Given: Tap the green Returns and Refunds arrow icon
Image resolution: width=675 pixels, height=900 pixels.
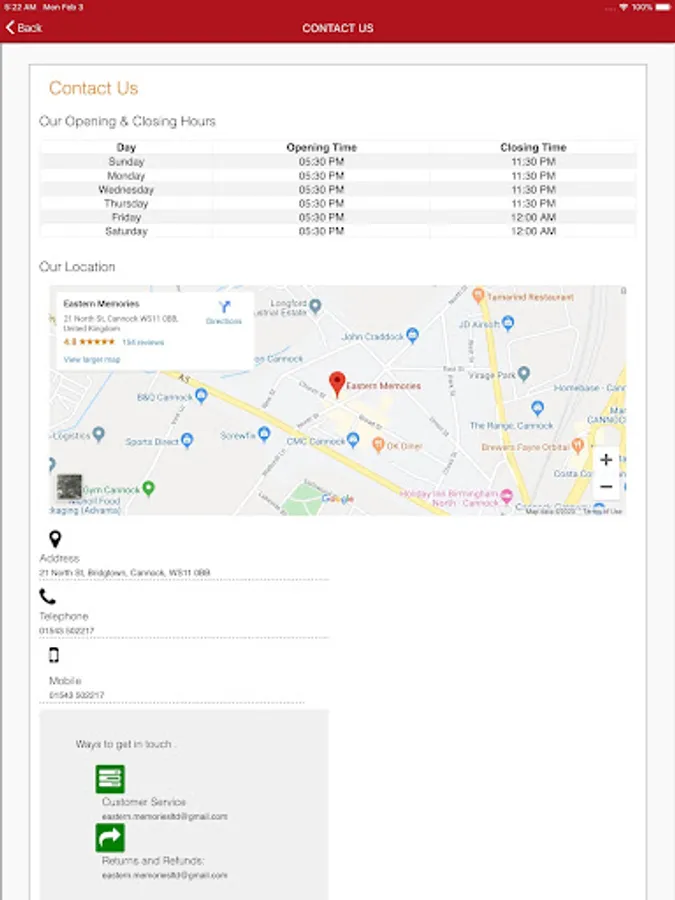Looking at the screenshot, I should click(110, 838).
